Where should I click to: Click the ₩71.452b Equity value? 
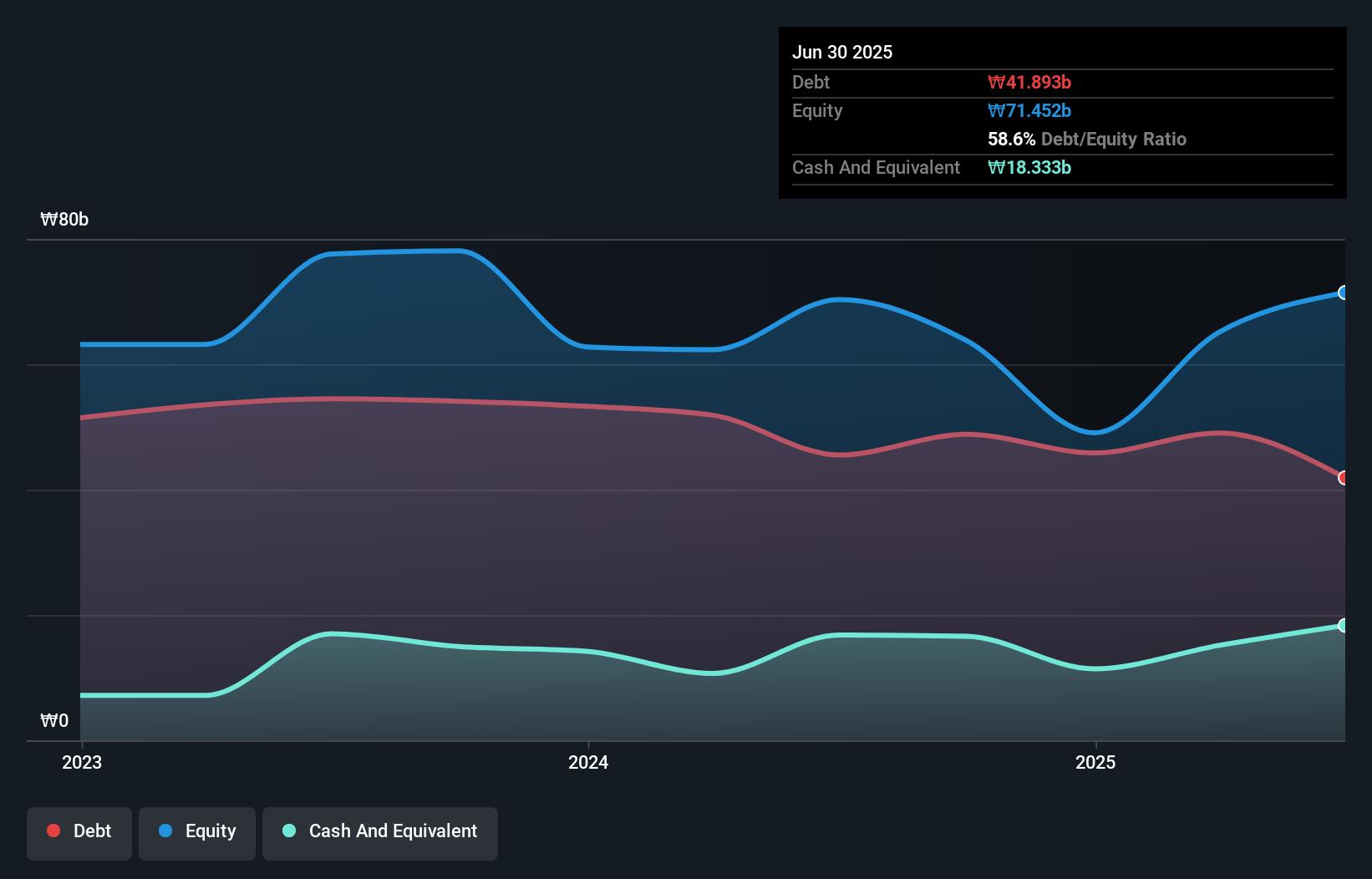(1029, 110)
